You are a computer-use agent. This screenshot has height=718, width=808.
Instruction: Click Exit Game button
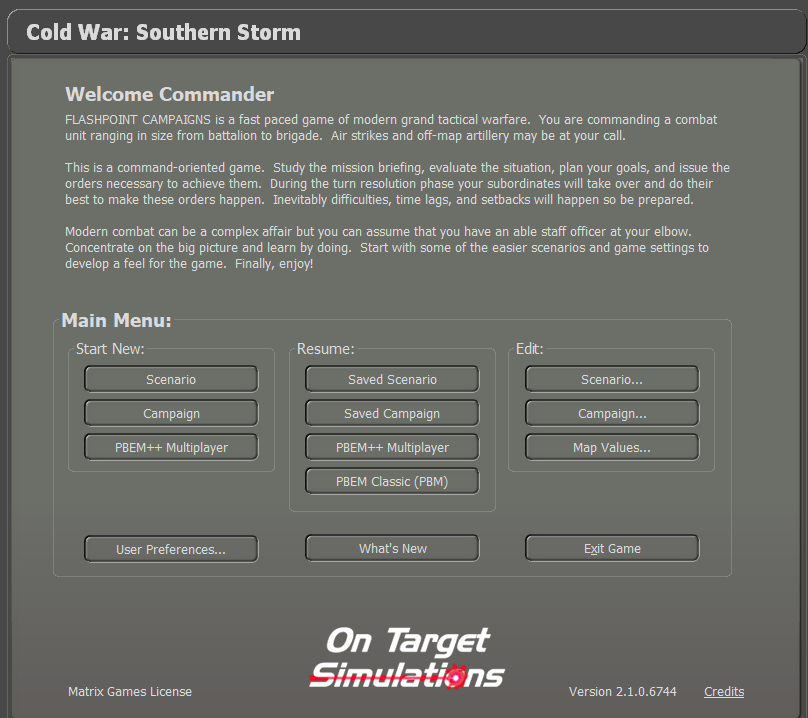(x=612, y=548)
